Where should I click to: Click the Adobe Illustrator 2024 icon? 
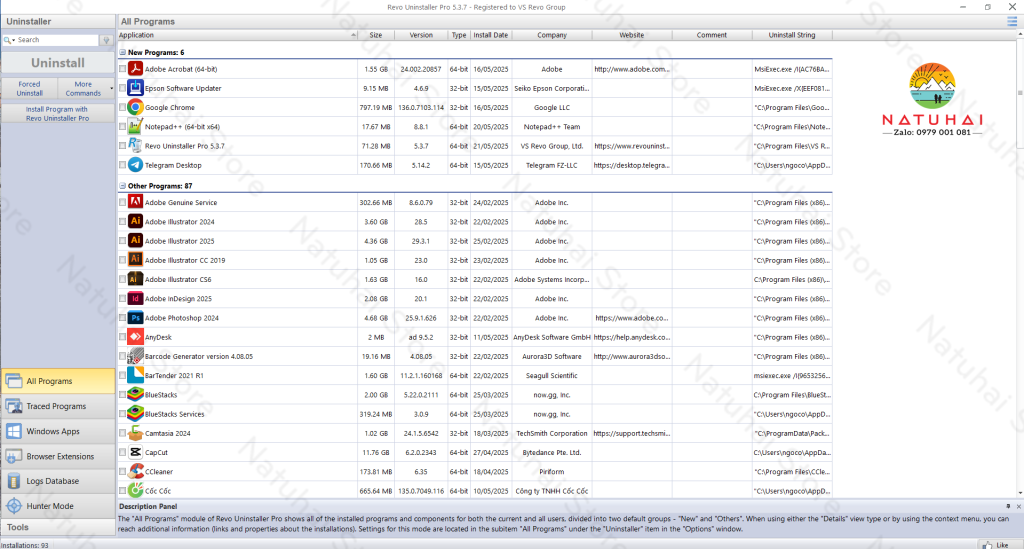[135, 221]
